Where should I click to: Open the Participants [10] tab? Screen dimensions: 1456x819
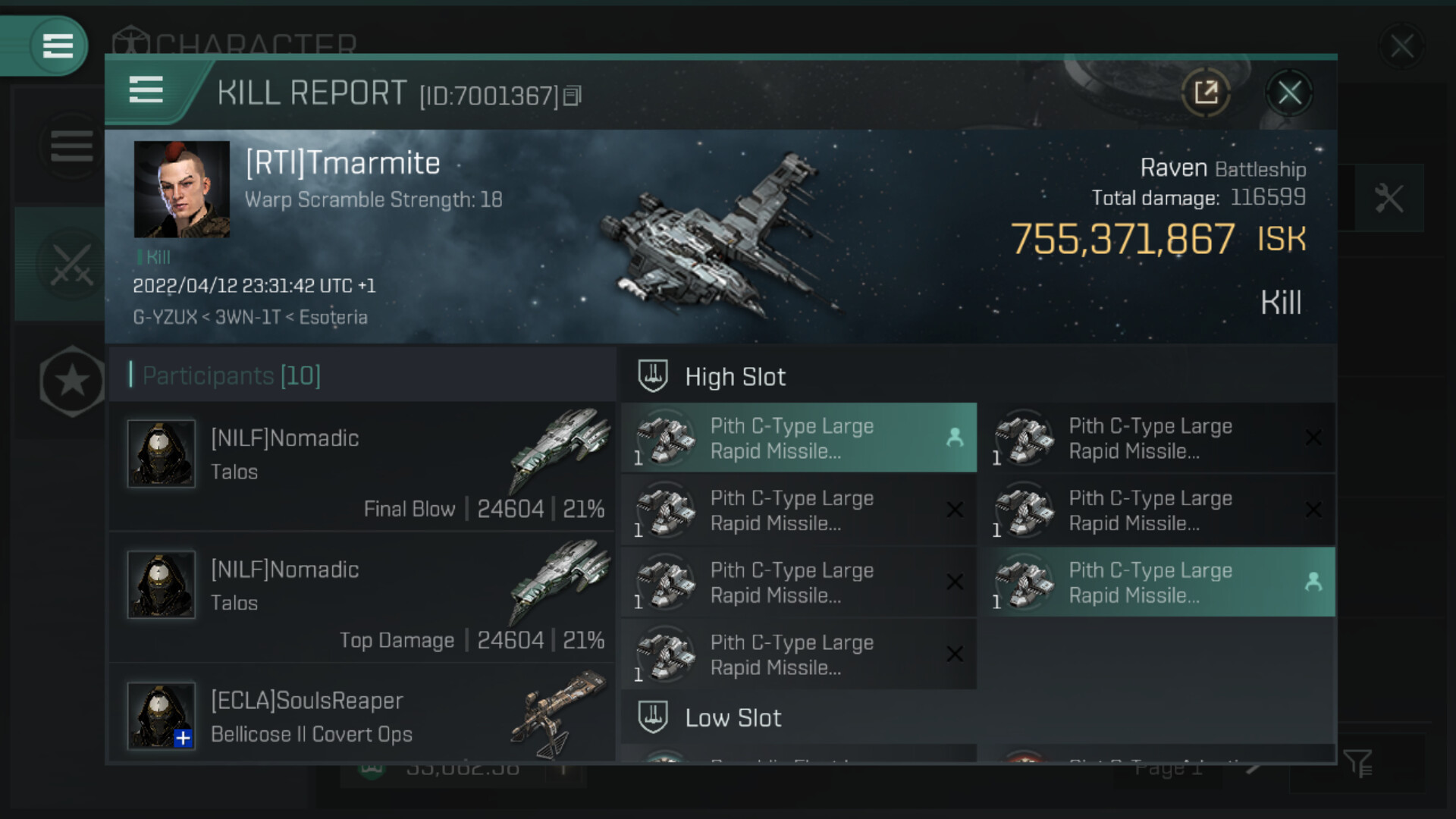(x=231, y=375)
